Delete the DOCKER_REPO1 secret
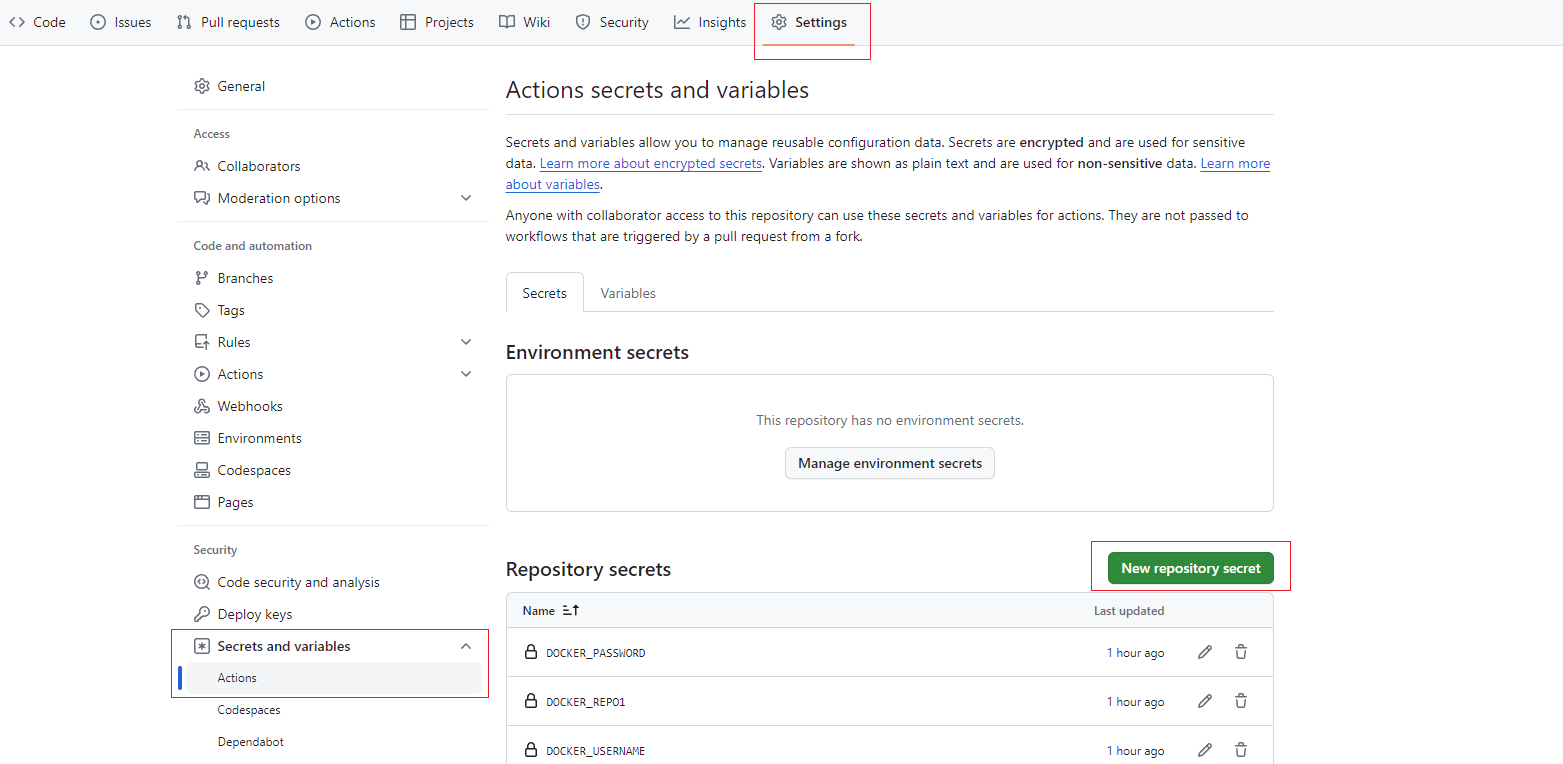Screen dimensions: 1563x764 point(1241,701)
